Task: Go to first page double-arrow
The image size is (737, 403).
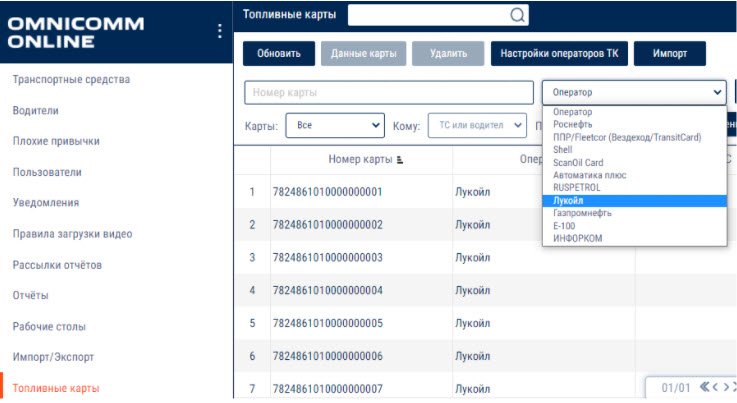Action: [x=704, y=387]
